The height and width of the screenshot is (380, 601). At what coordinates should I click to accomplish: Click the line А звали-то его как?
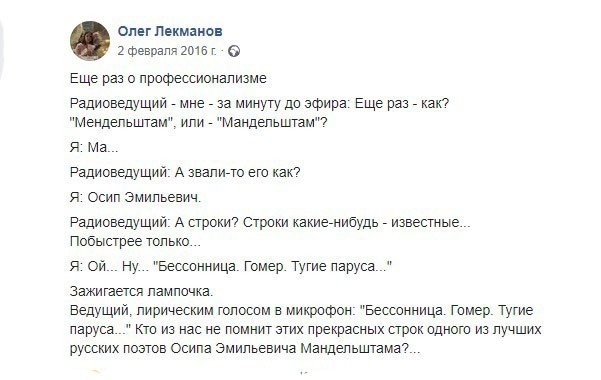185,172
